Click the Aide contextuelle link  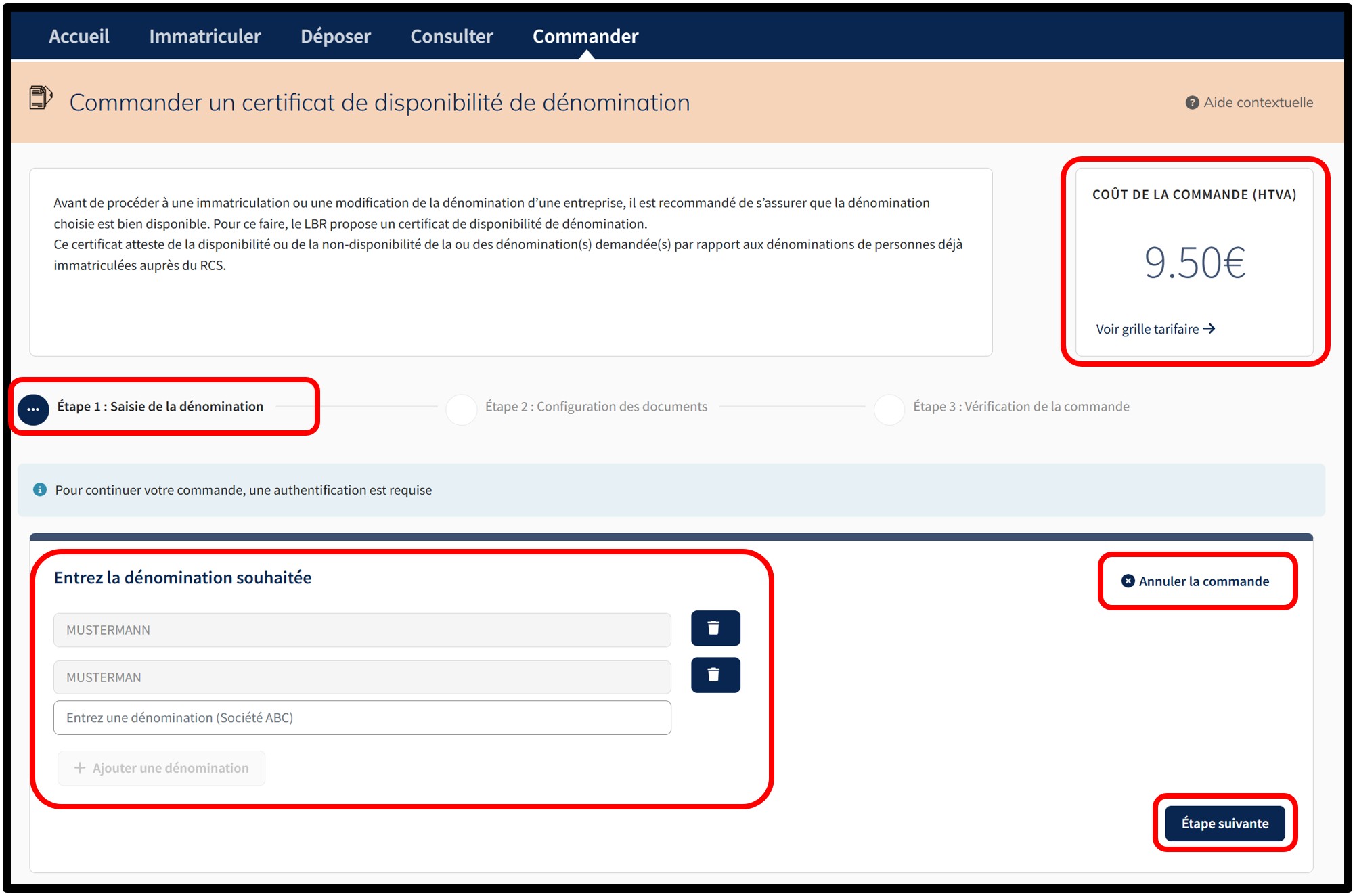pos(1258,103)
